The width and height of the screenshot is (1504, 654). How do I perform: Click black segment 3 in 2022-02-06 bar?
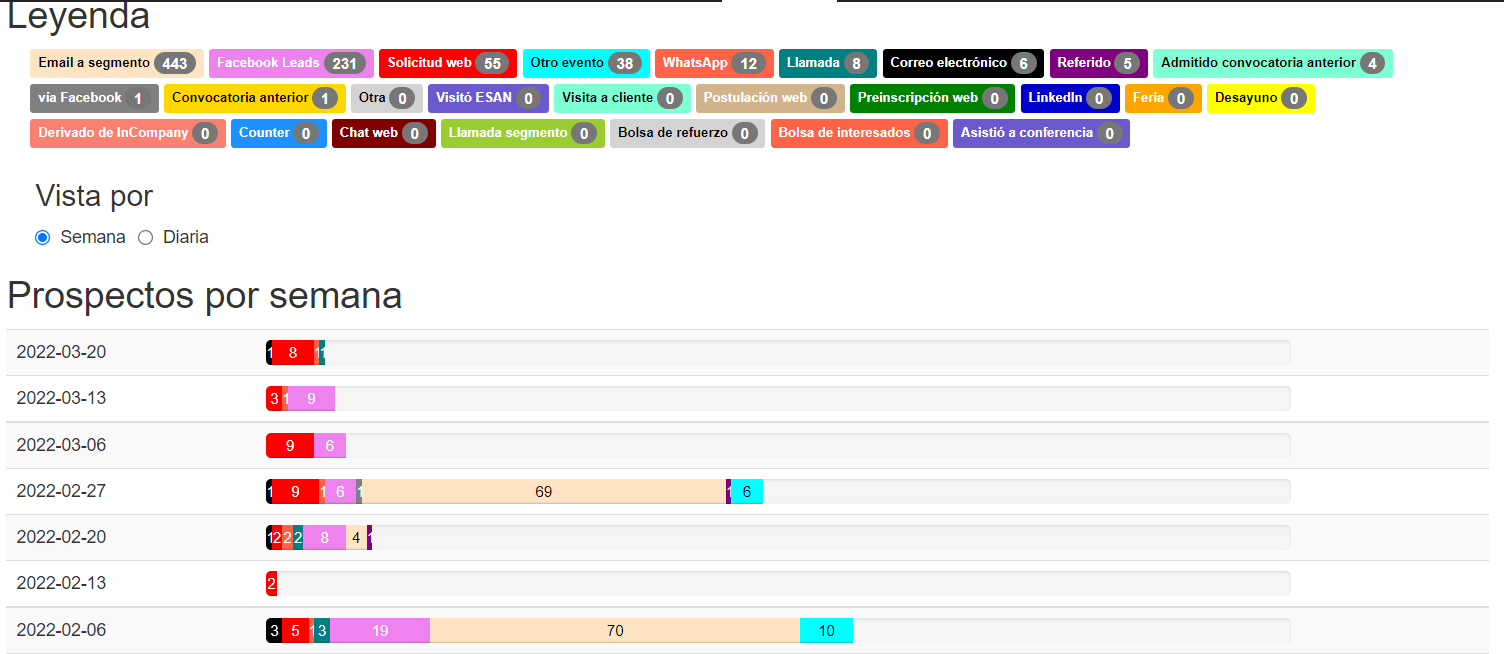(274, 630)
